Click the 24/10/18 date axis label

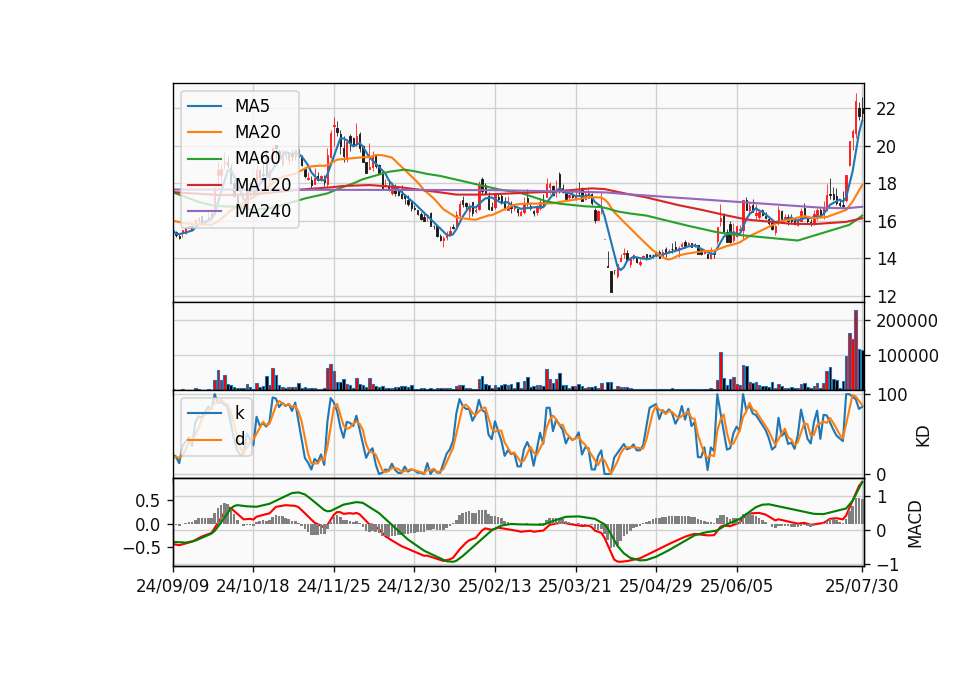tap(253, 586)
